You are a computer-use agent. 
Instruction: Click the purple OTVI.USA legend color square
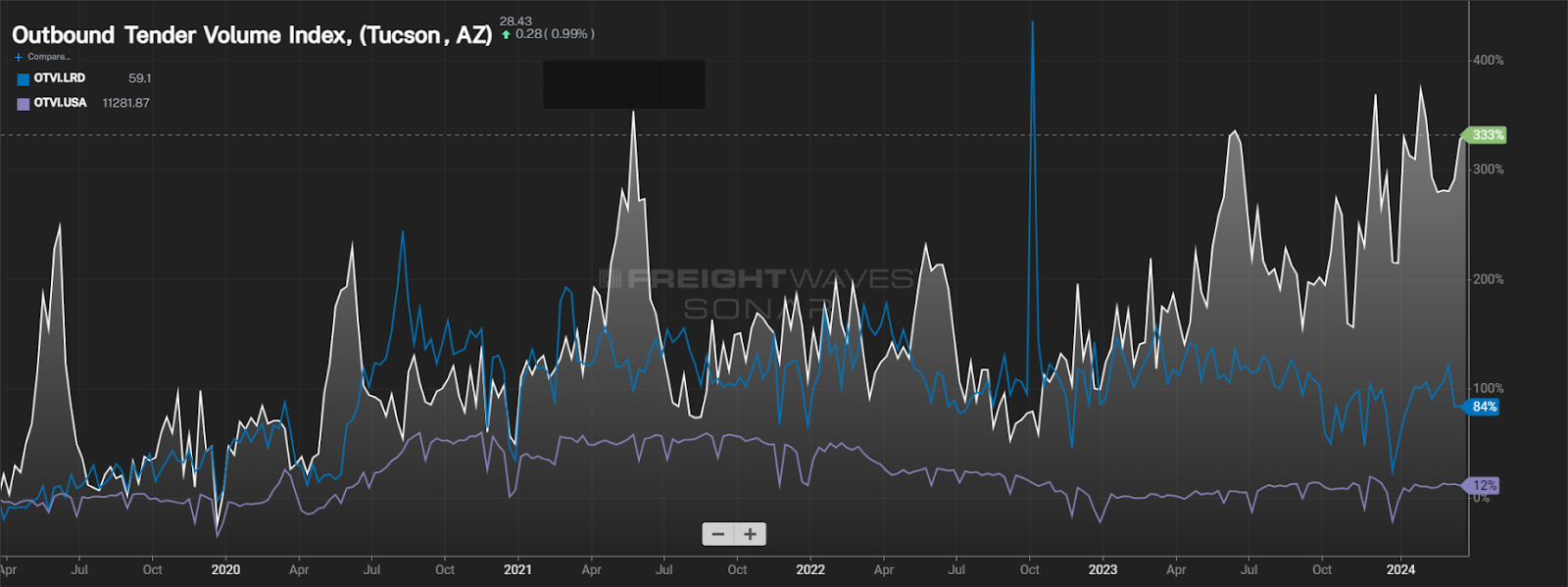tap(24, 104)
